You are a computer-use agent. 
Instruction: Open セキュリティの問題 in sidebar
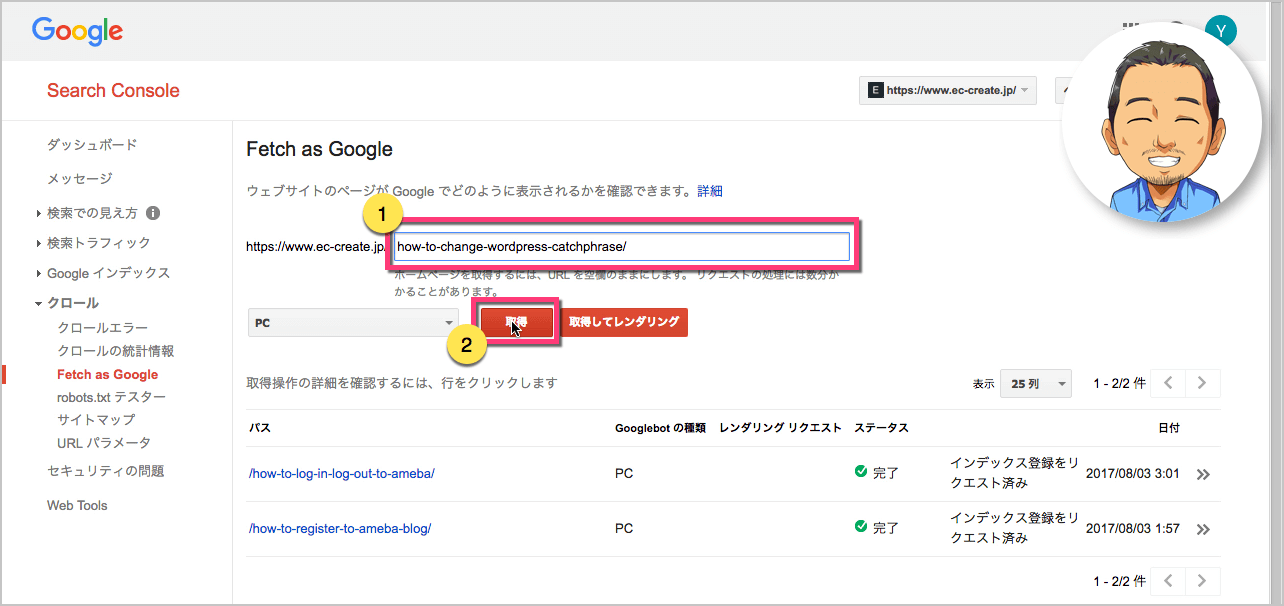(105, 471)
